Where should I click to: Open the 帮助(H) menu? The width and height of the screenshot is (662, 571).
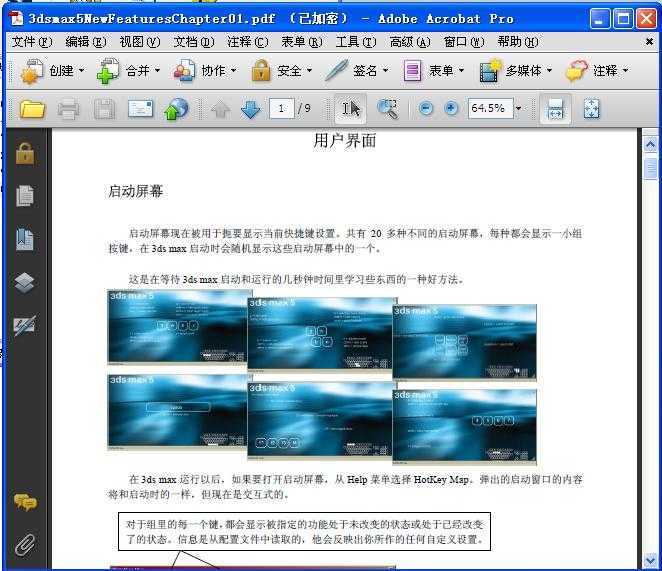pos(518,42)
